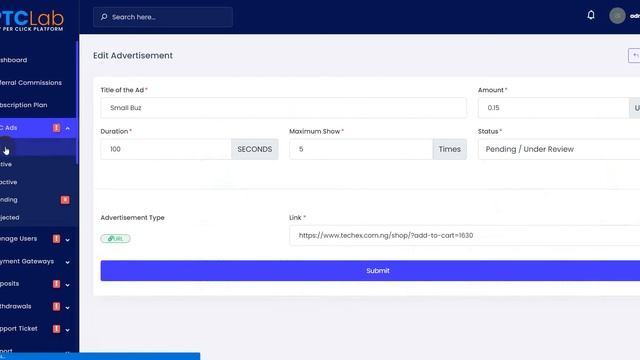The width and height of the screenshot is (640, 360).
Task: Click the Duration input field
Action: click(x=166, y=149)
